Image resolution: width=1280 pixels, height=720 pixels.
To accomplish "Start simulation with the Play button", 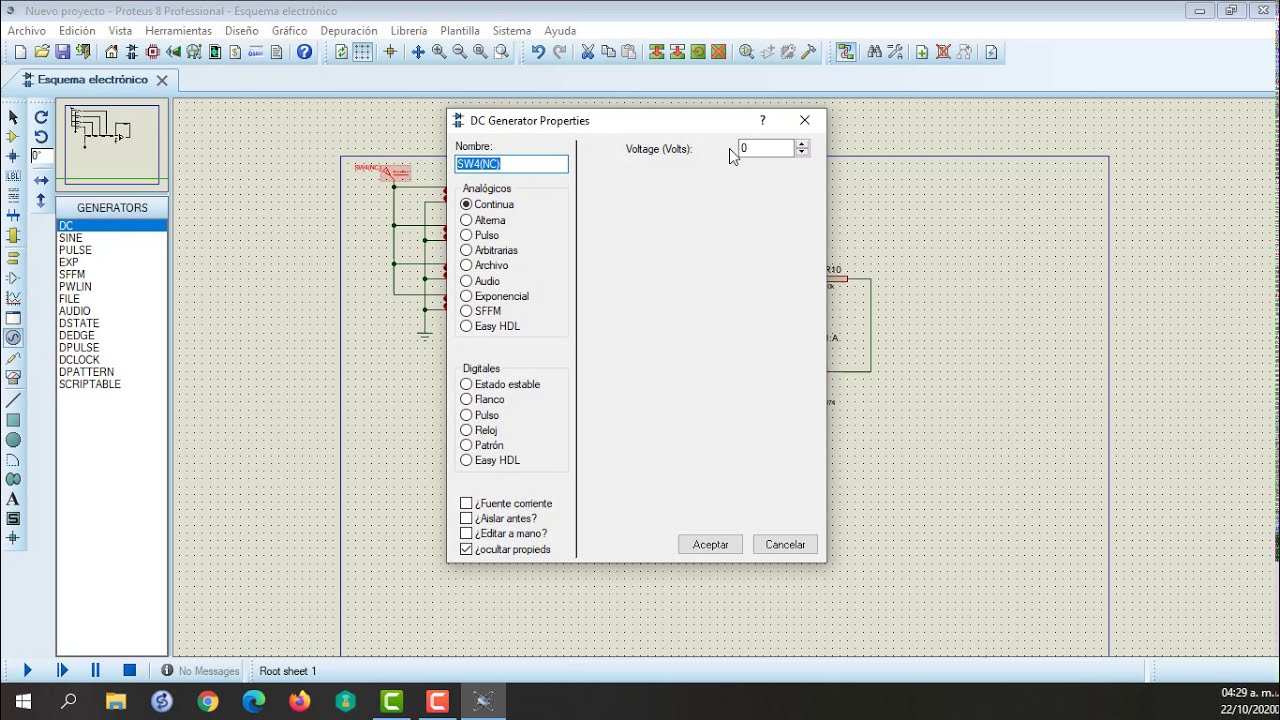I will [x=27, y=670].
